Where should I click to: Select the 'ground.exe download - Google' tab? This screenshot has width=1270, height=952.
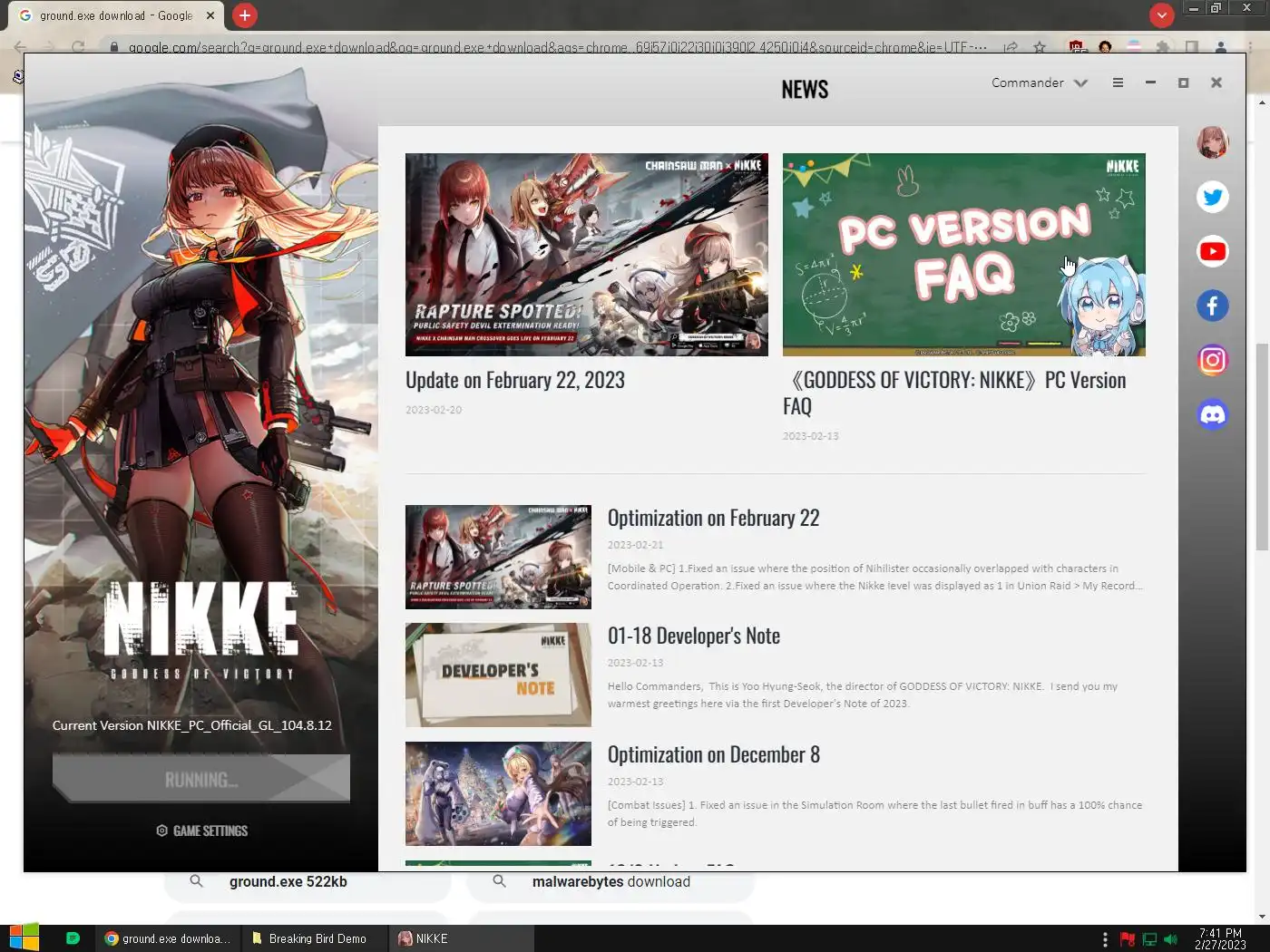pyautogui.click(x=116, y=15)
